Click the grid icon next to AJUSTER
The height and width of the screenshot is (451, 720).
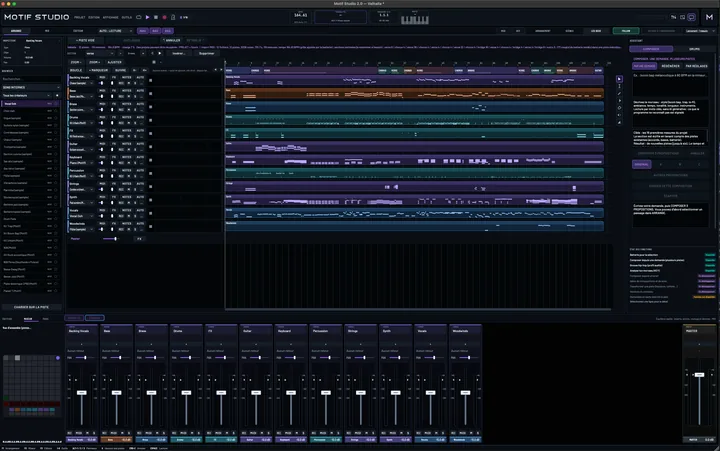click(x=154, y=62)
